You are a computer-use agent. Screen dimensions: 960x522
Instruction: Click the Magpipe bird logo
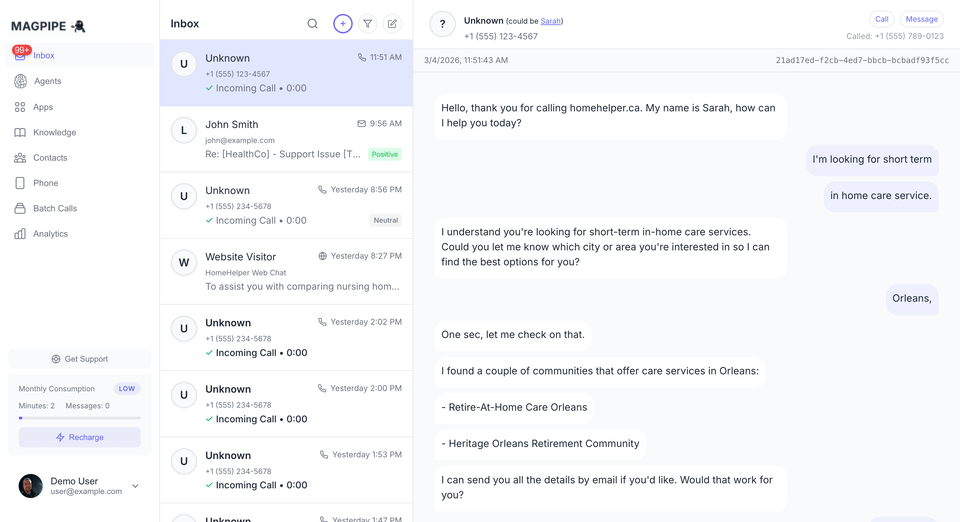point(78,26)
